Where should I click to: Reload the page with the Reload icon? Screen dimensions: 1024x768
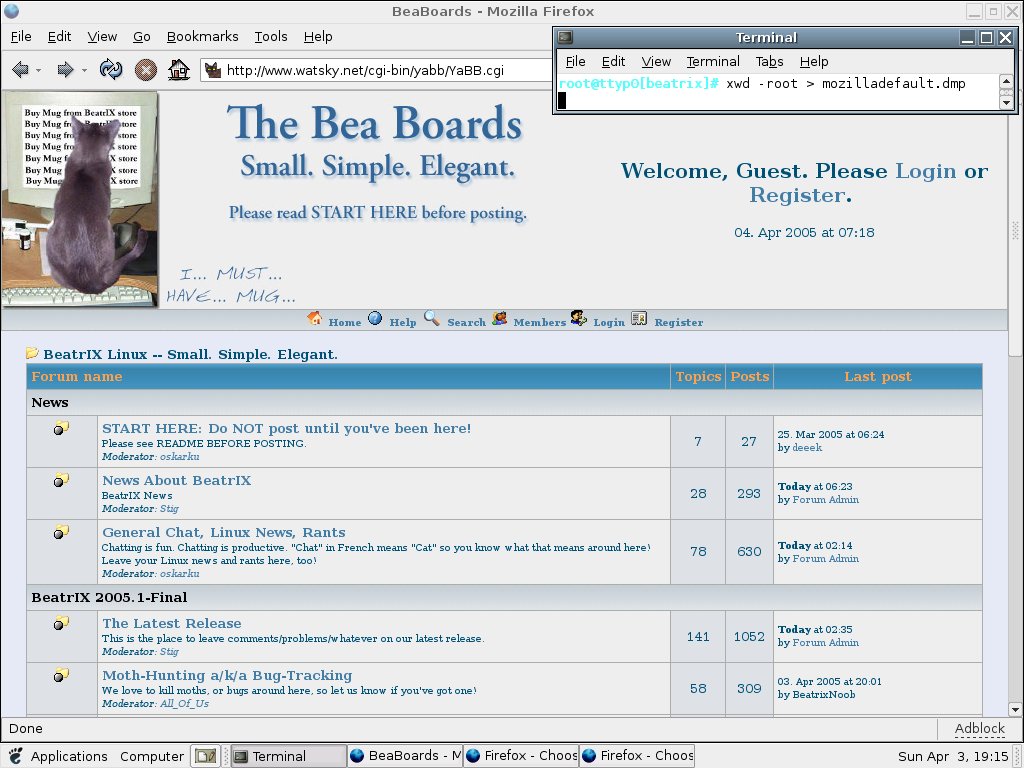click(111, 69)
